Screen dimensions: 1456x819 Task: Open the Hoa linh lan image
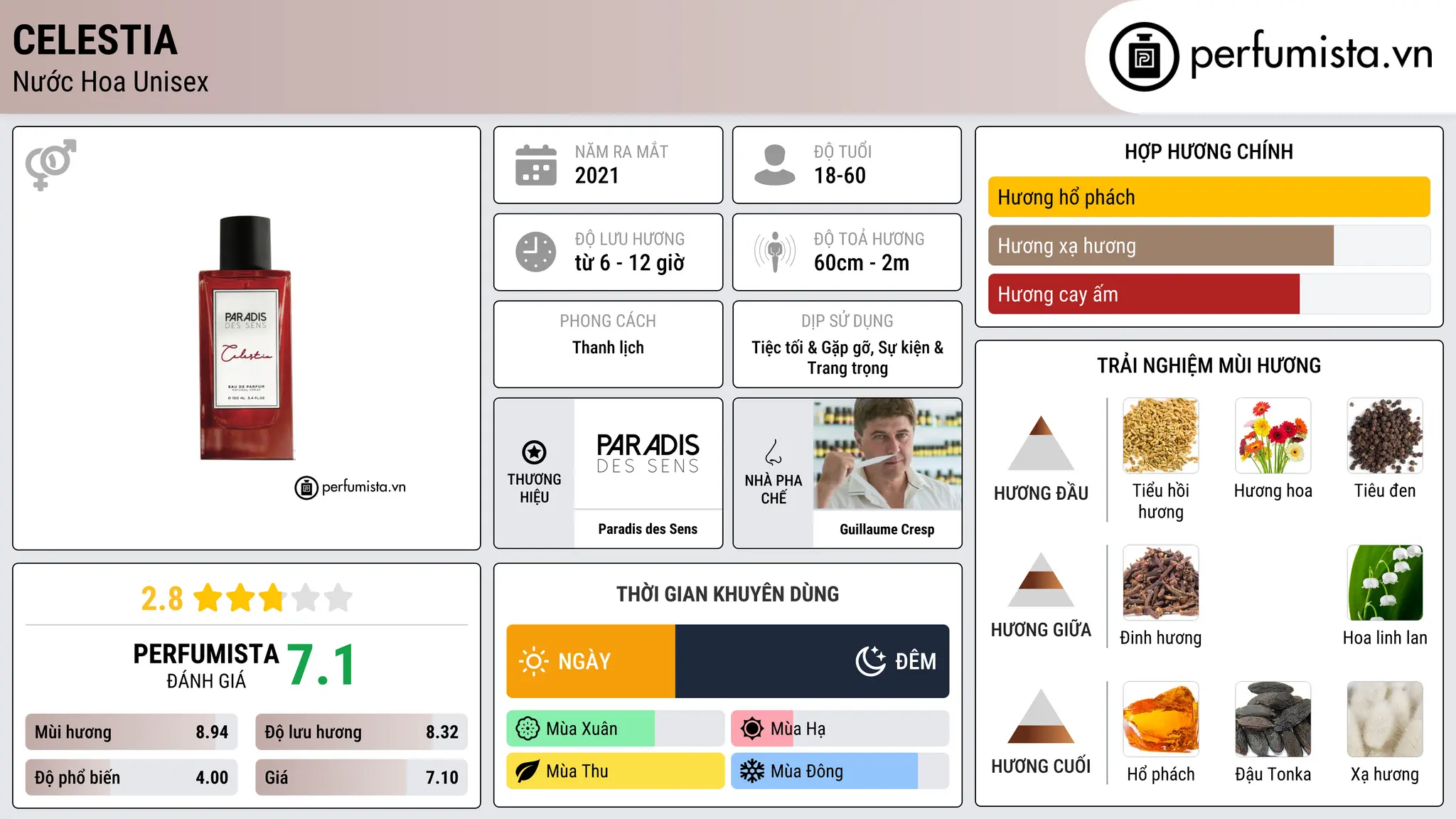click(1385, 583)
